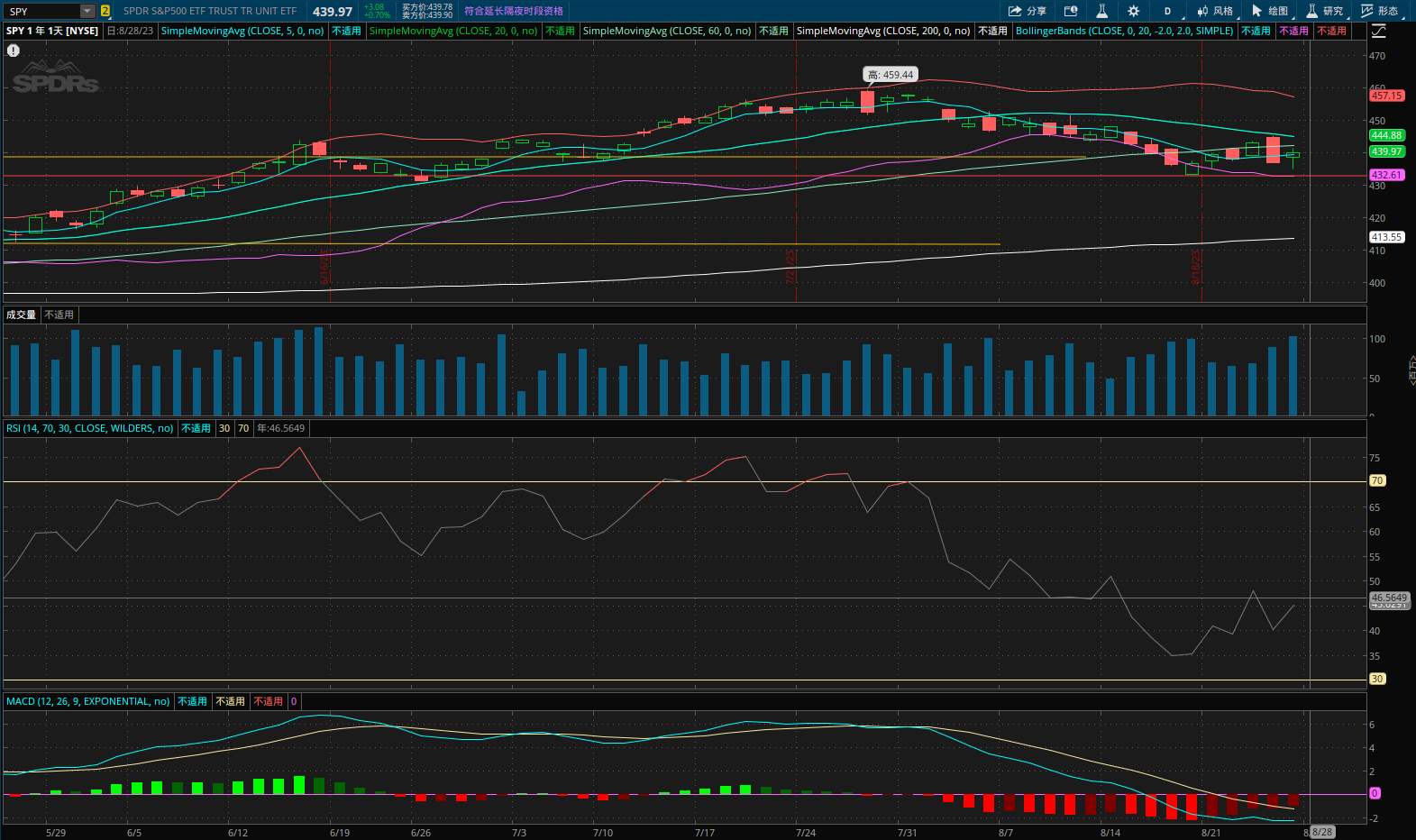Click the 符合延长隔夜时段资格 text
Screen dimensions: 1416x840
tap(514, 11)
